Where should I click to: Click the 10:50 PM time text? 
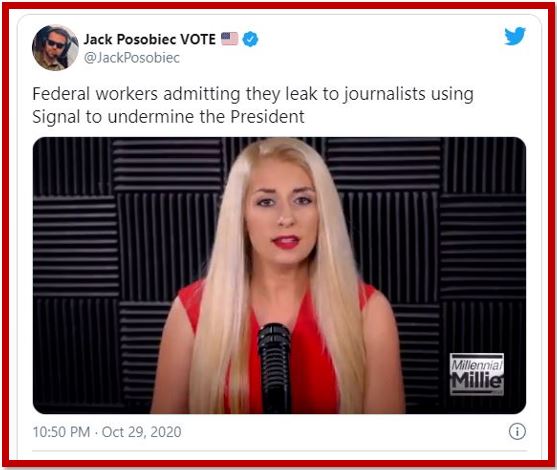tap(61, 432)
